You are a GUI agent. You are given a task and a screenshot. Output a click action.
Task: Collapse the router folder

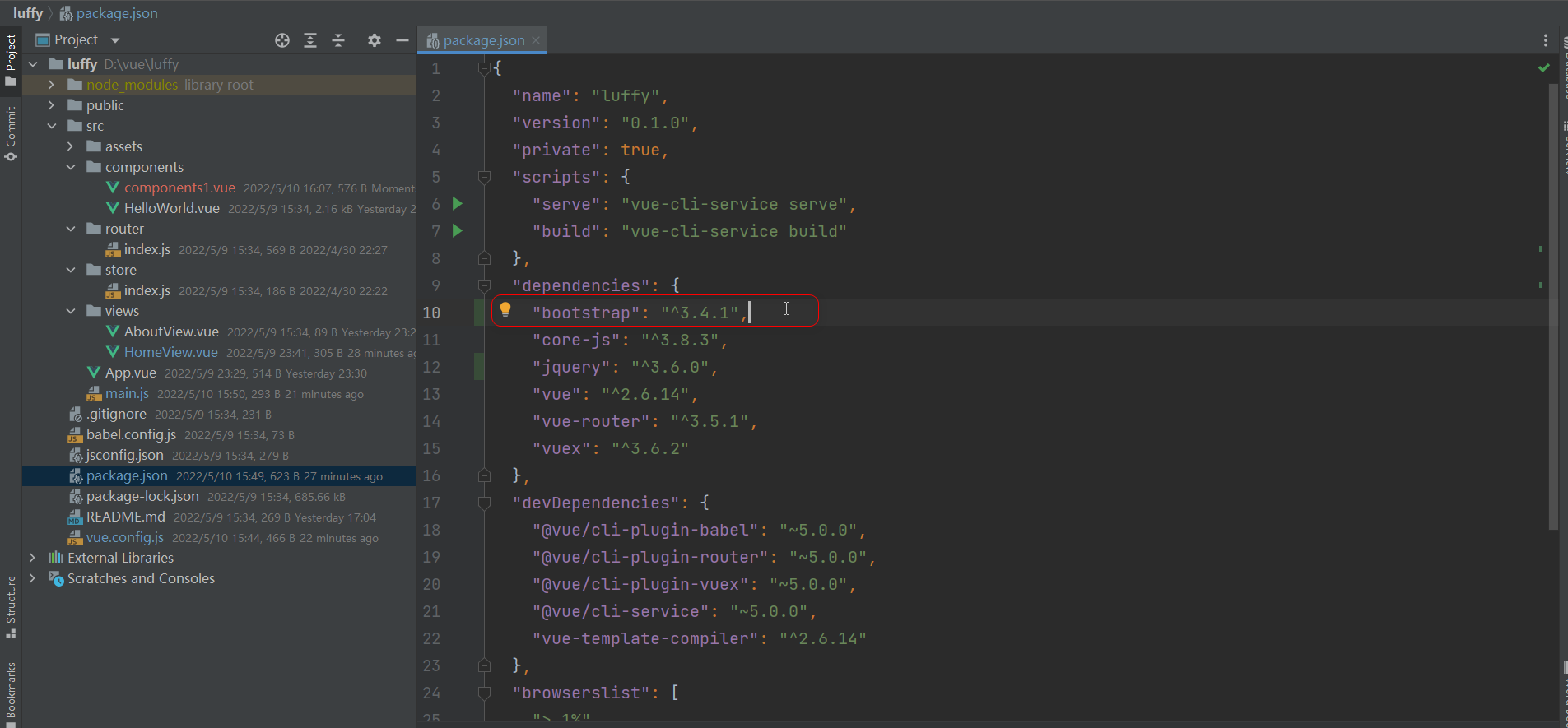(x=70, y=229)
